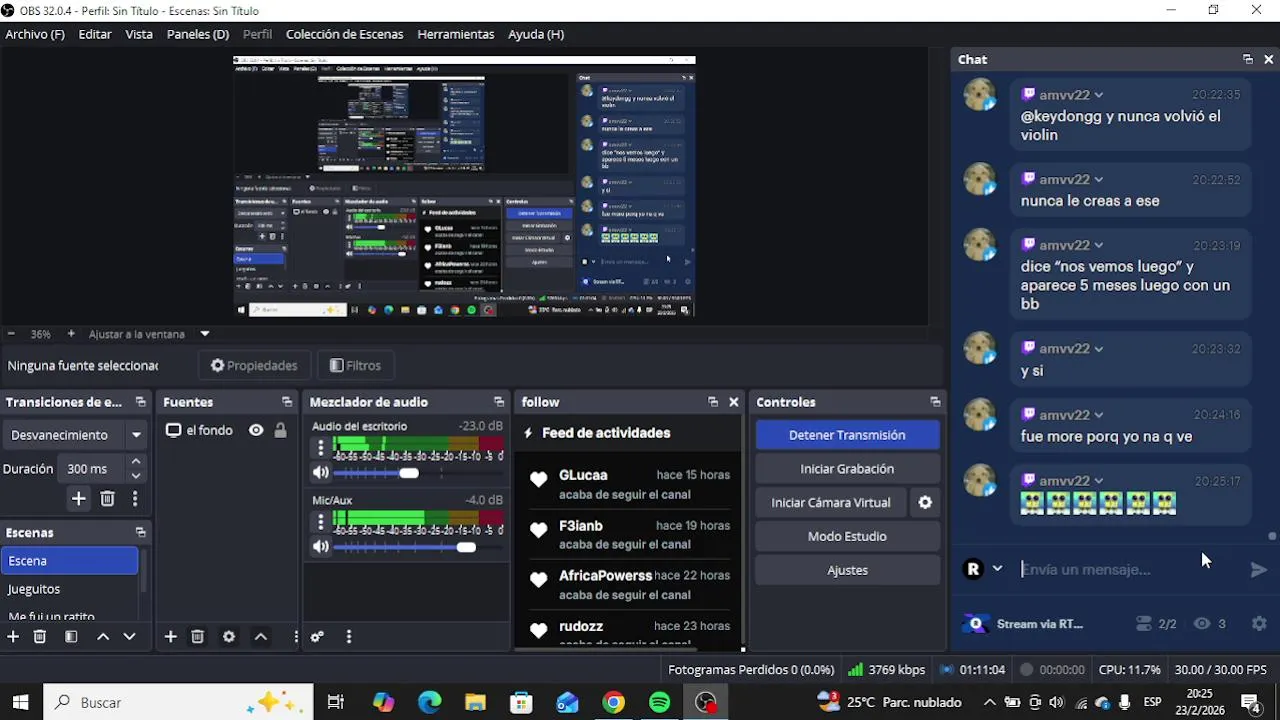Move the selected scene down
The image size is (1280, 720).
coord(129,636)
